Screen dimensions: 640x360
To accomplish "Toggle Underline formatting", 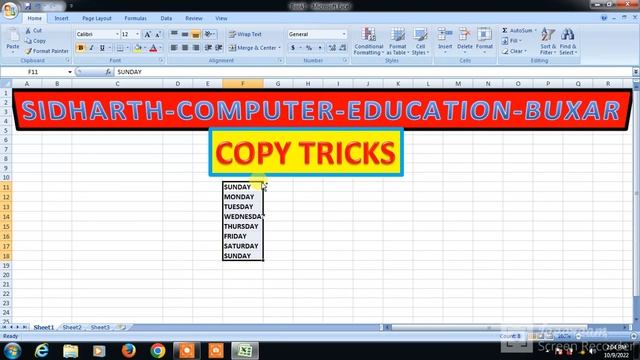I will point(102,48).
